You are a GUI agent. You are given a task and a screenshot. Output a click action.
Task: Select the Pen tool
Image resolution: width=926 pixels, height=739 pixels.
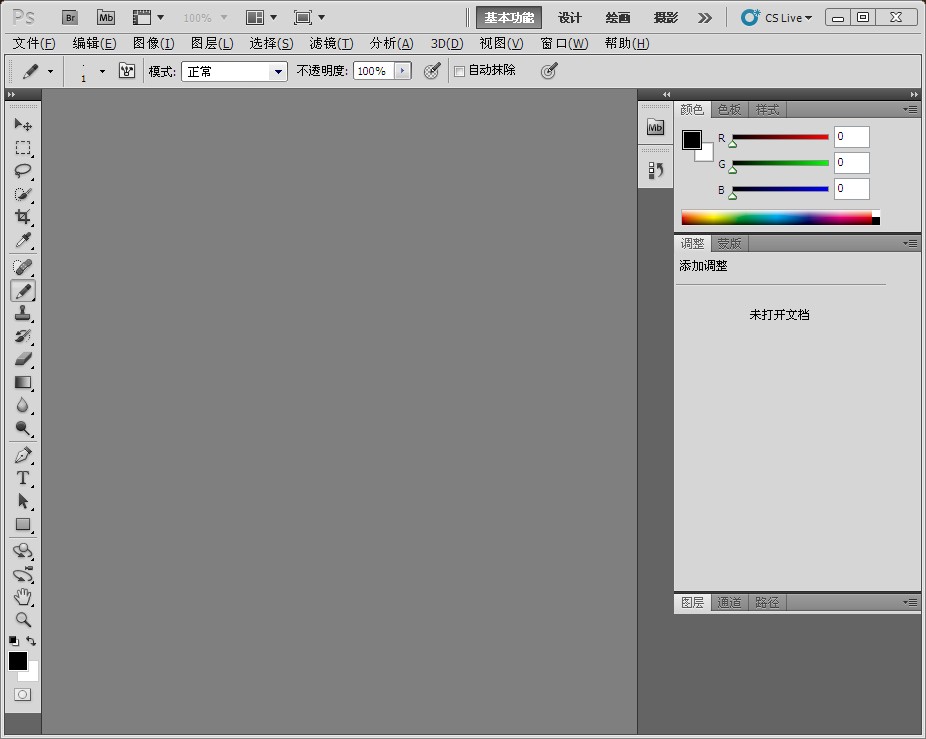pyautogui.click(x=23, y=455)
